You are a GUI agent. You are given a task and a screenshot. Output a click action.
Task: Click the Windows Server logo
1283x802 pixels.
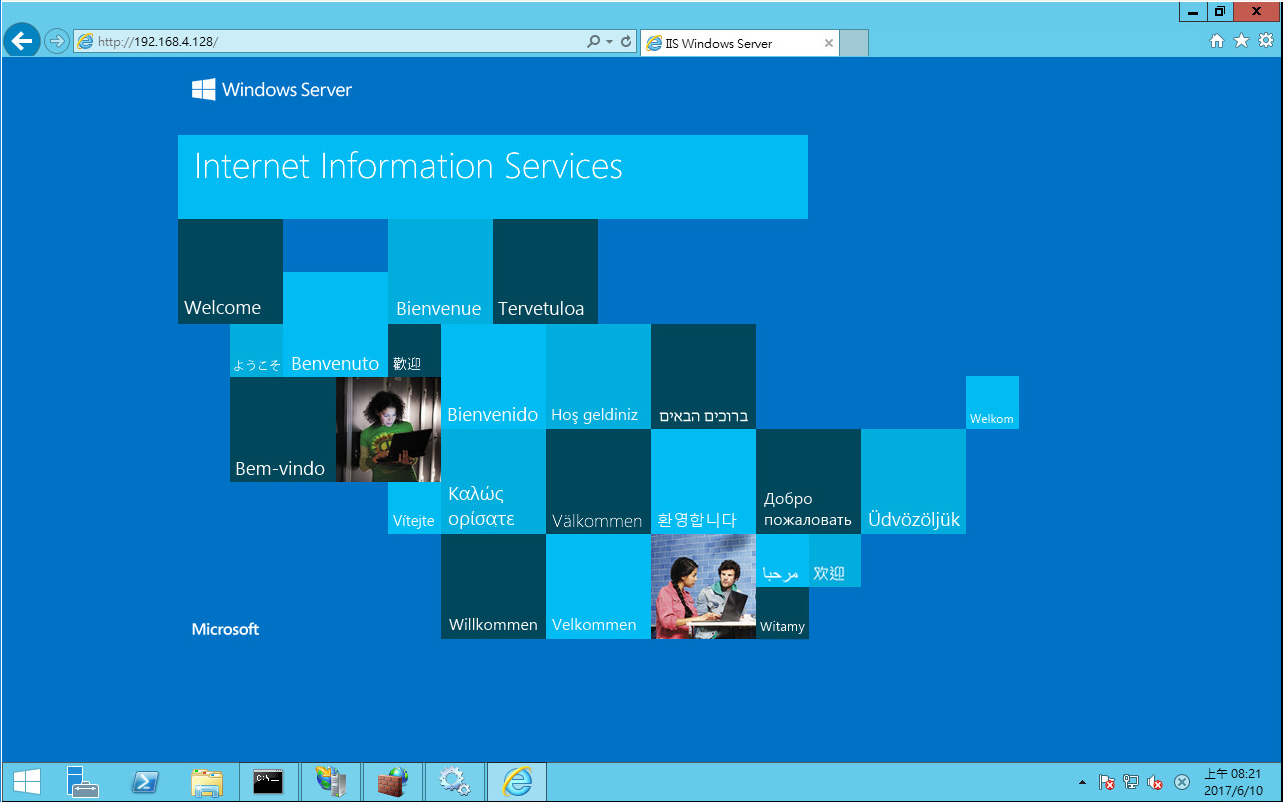point(272,90)
